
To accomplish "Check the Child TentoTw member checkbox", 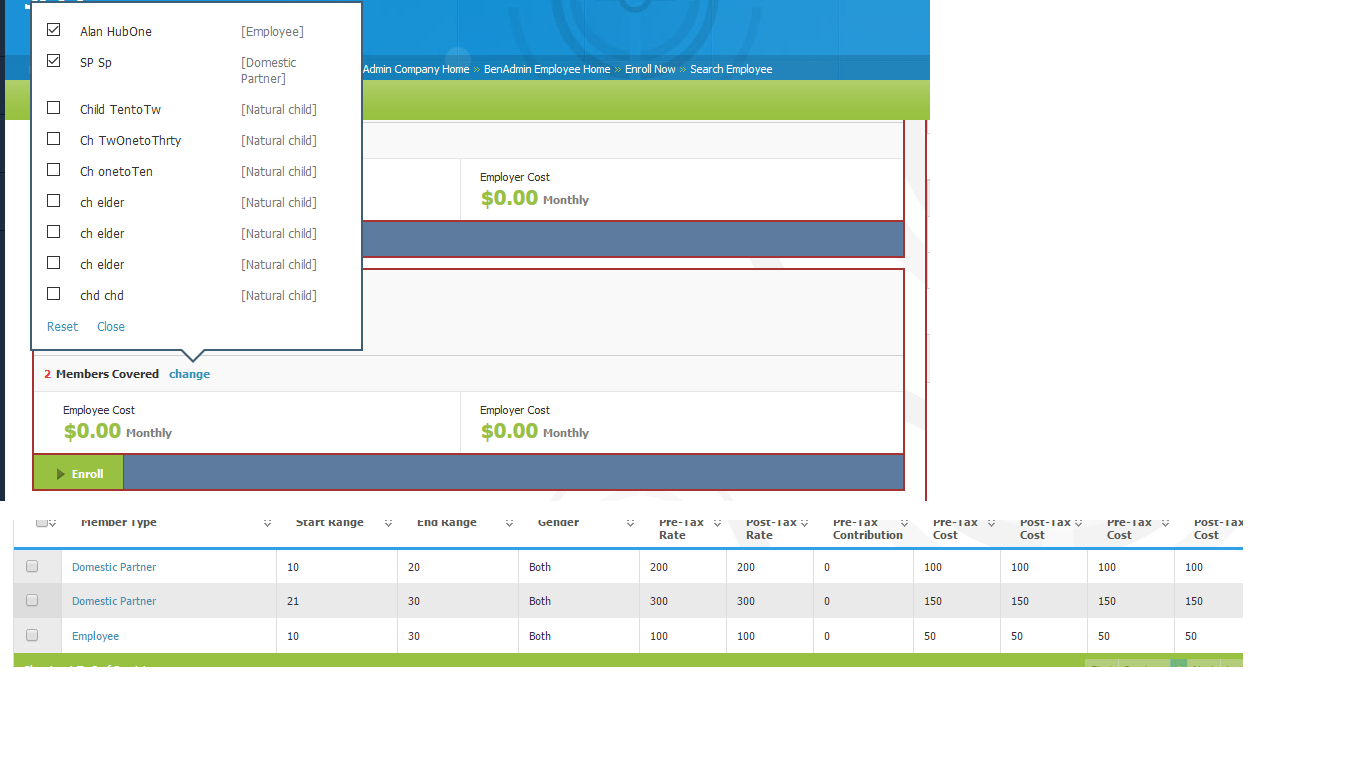I will point(54,108).
